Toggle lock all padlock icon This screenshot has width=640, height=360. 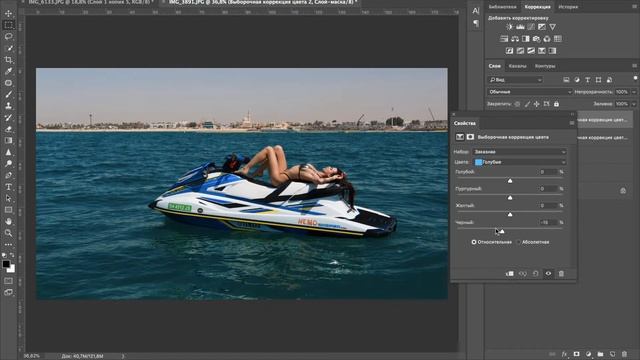click(556, 104)
